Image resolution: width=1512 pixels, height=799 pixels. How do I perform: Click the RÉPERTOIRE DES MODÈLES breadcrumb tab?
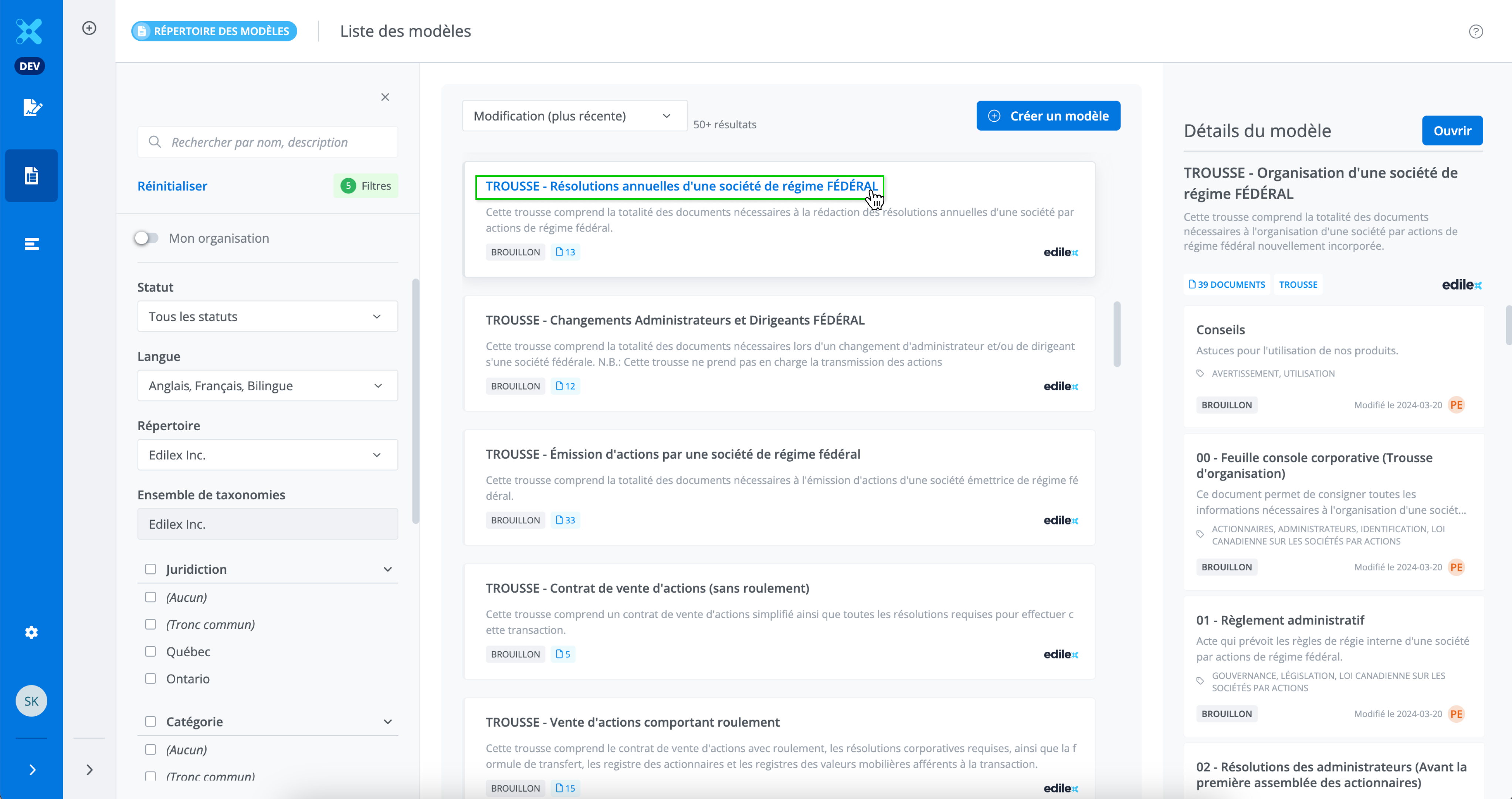214,31
